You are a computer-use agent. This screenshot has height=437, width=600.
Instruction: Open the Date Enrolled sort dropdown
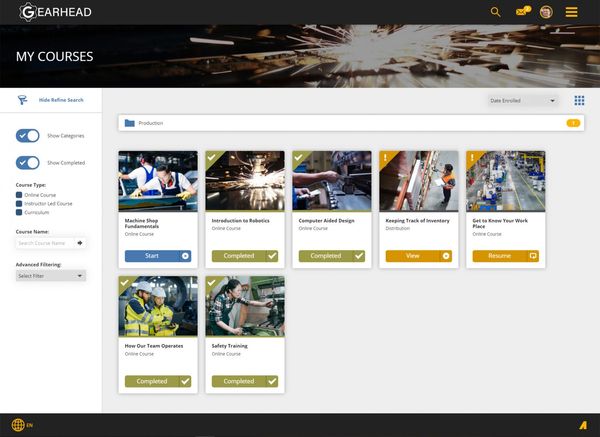click(x=523, y=101)
